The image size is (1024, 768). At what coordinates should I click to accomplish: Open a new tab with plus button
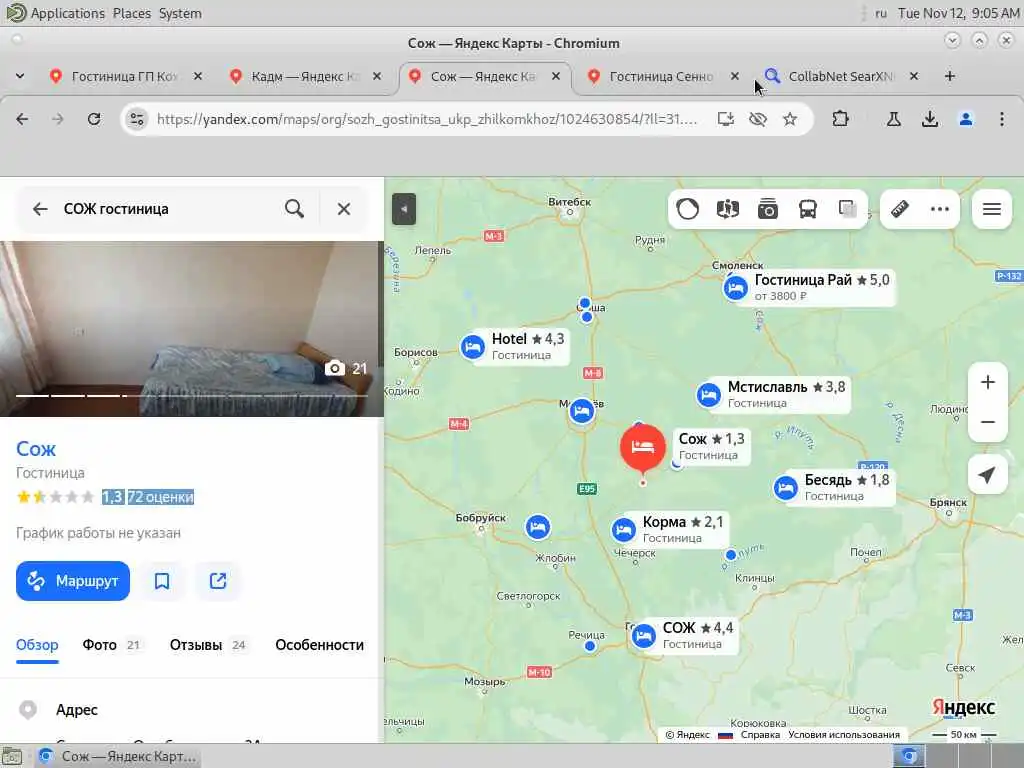click(950, 76)
